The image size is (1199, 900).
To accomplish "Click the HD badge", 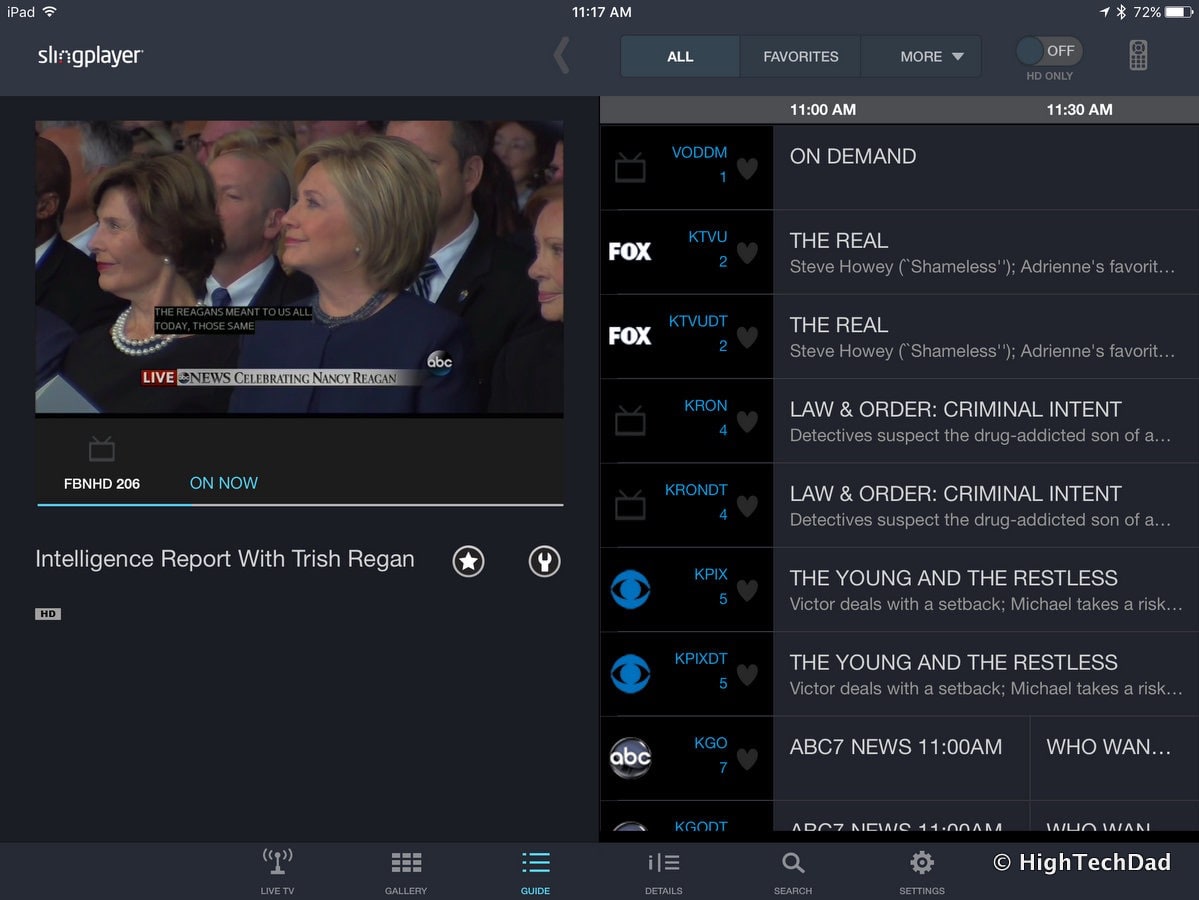I will coord(47,613).
